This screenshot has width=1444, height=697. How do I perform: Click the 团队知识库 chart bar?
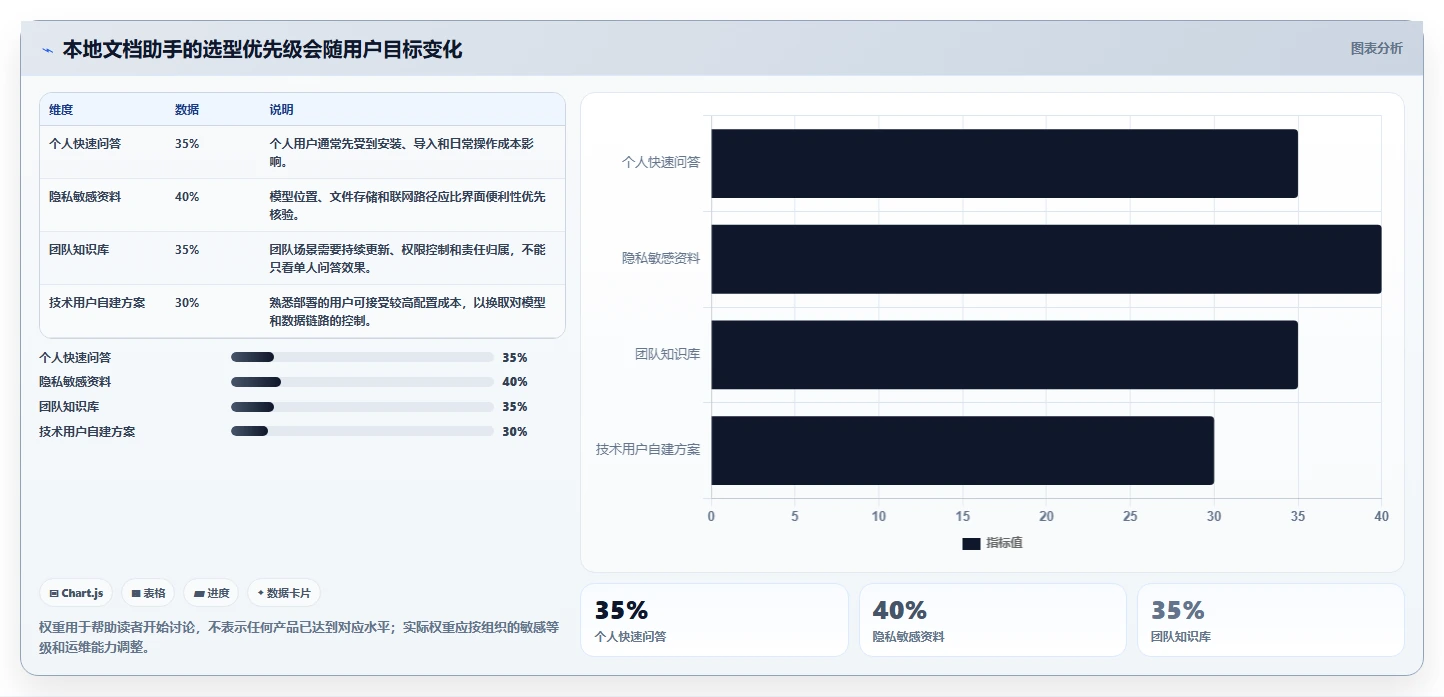click(x=1004, y=355)
